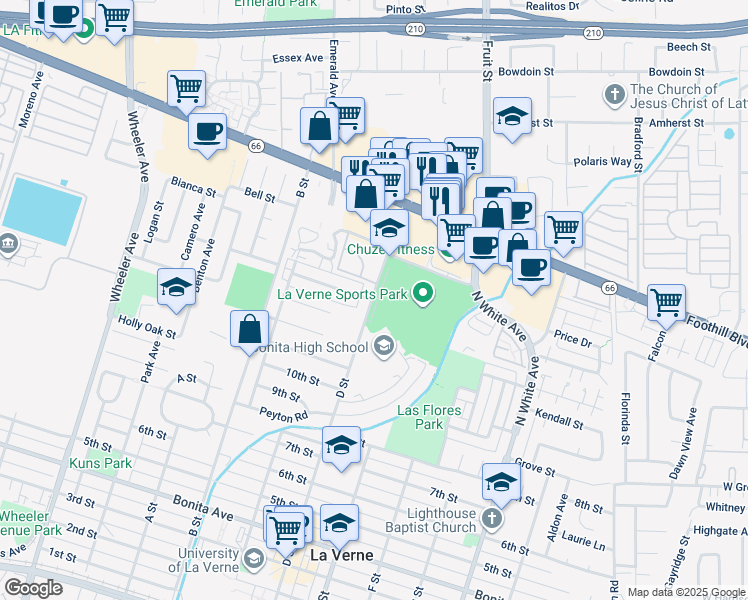This screenshot has height=600, width=748.
Task: Click the La Verne Sports Park pin
Action: [x=423, y=294]
